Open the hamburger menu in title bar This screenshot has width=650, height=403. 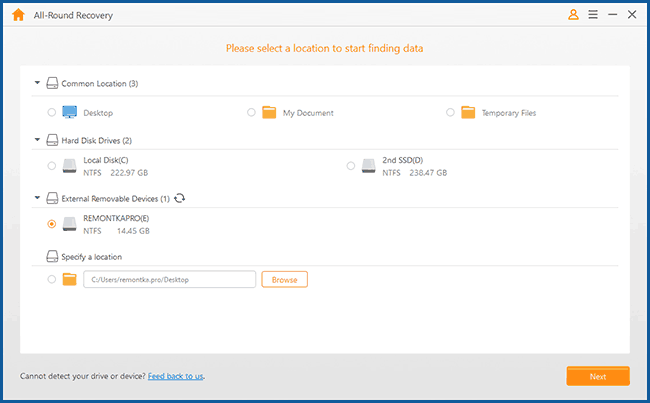click(x=593, y=15)
